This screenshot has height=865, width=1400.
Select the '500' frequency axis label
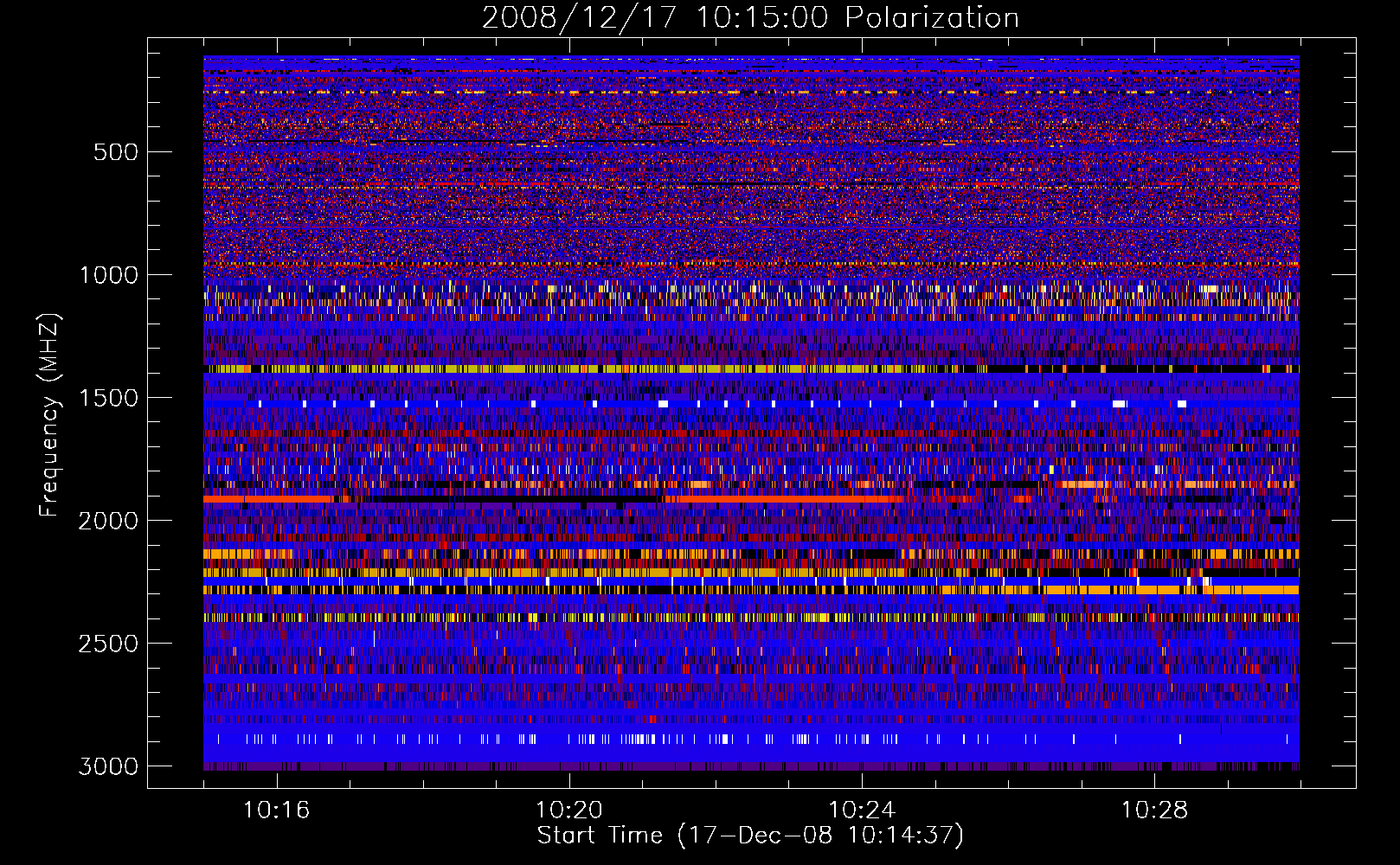pos(116,152)
